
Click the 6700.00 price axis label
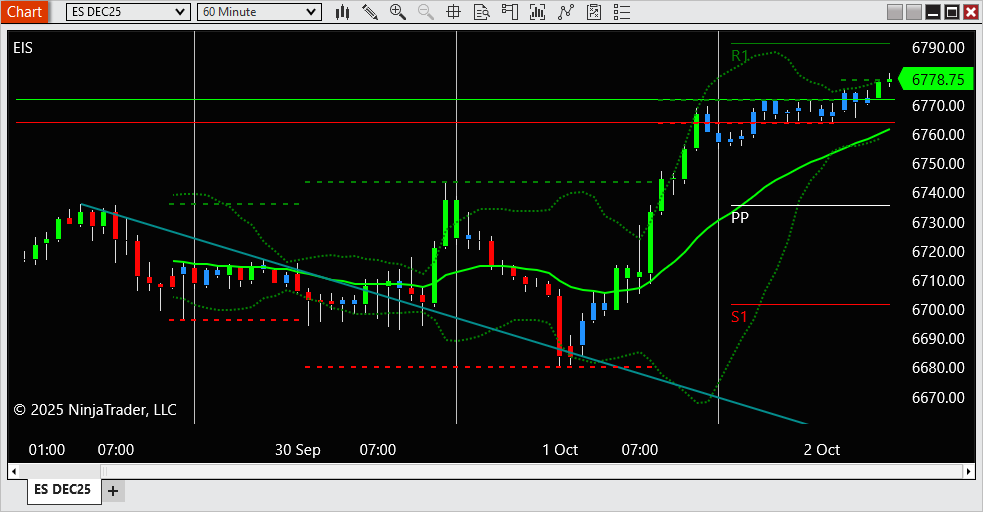pos(938,310)
